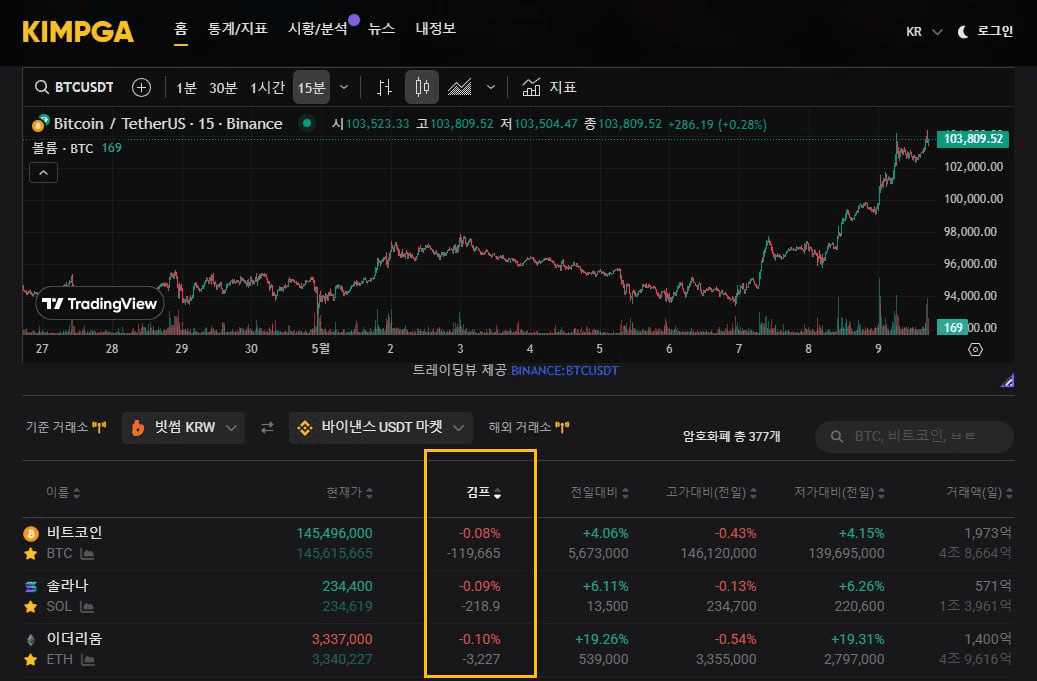
Task: Click the 비트코인 row name
Action: [x=74, y=532]
